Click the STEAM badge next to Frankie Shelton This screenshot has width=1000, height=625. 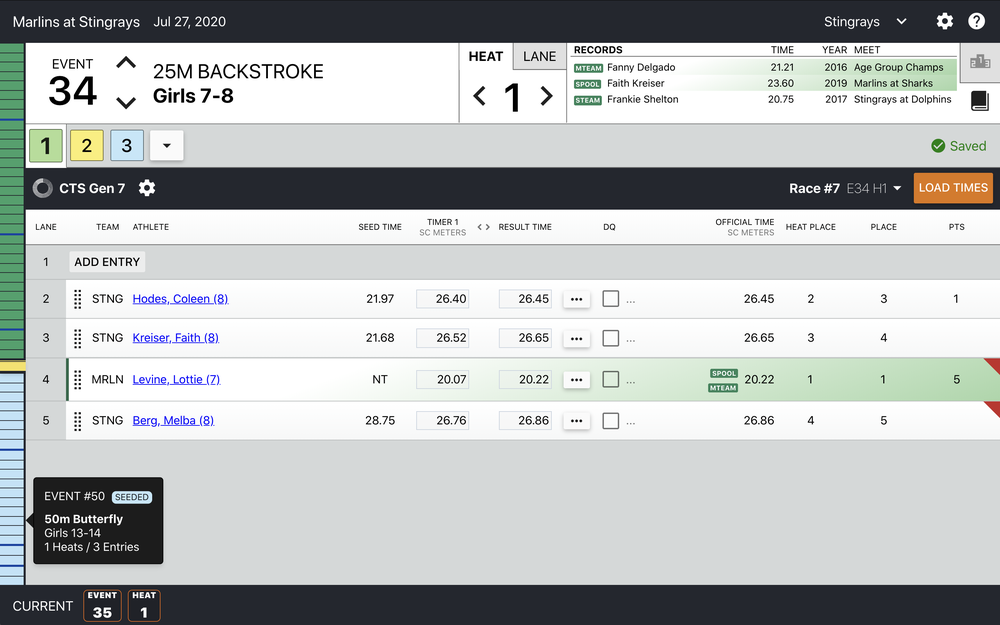tap(587, 100)
